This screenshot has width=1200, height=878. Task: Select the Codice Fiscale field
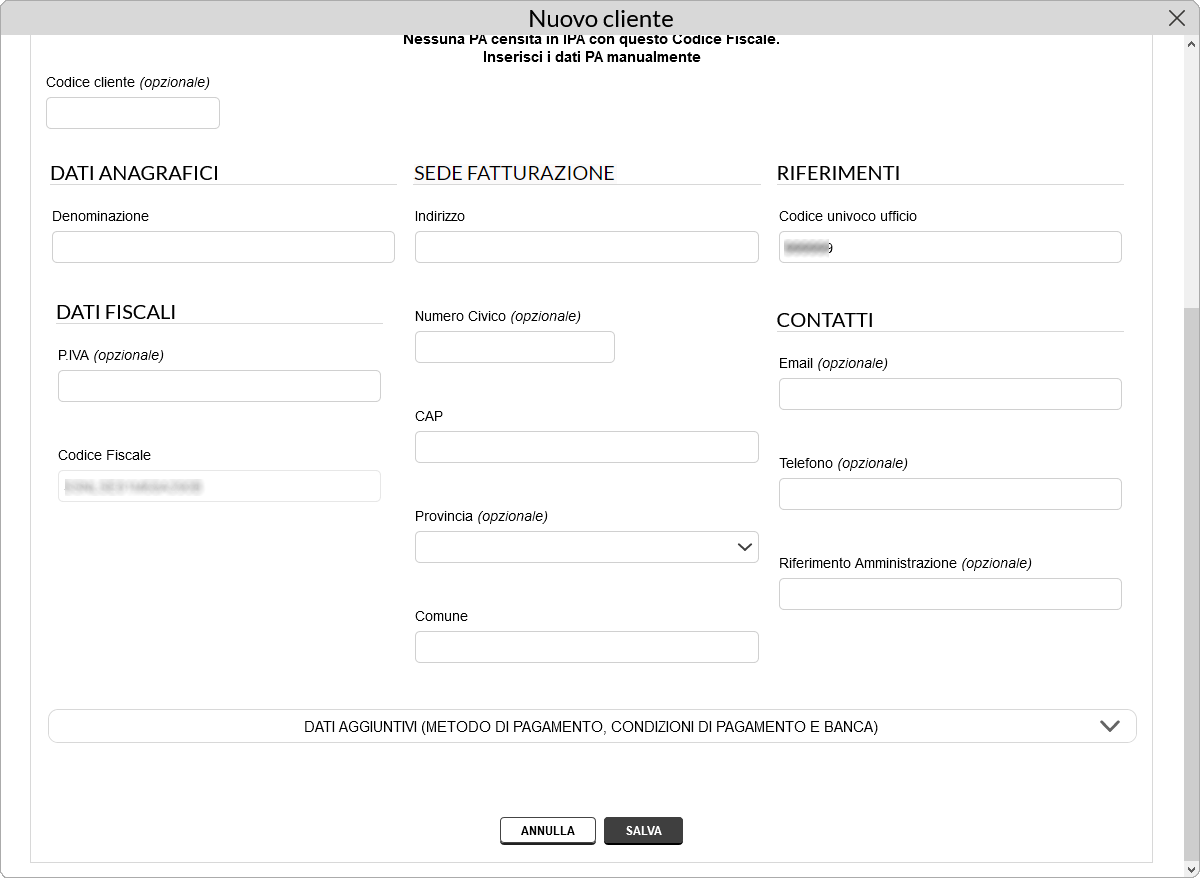tap(219, 486)
